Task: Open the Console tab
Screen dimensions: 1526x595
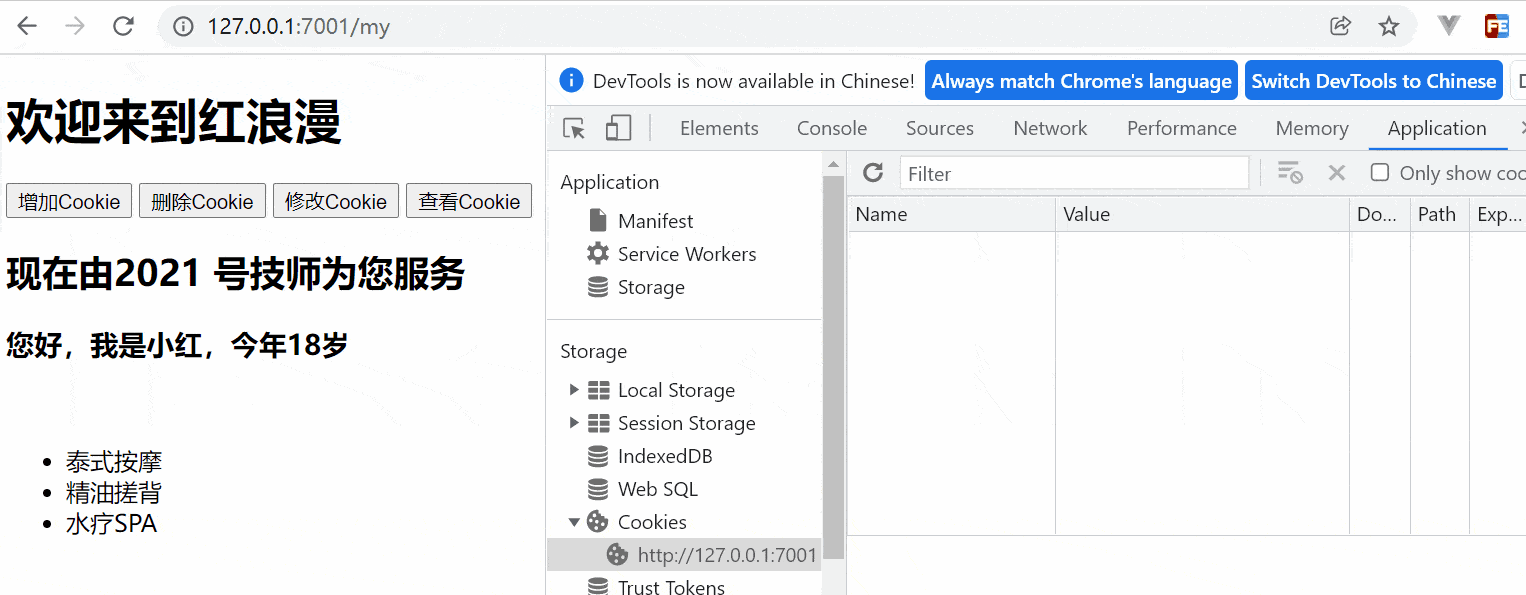Action: [x=832, y=128]
